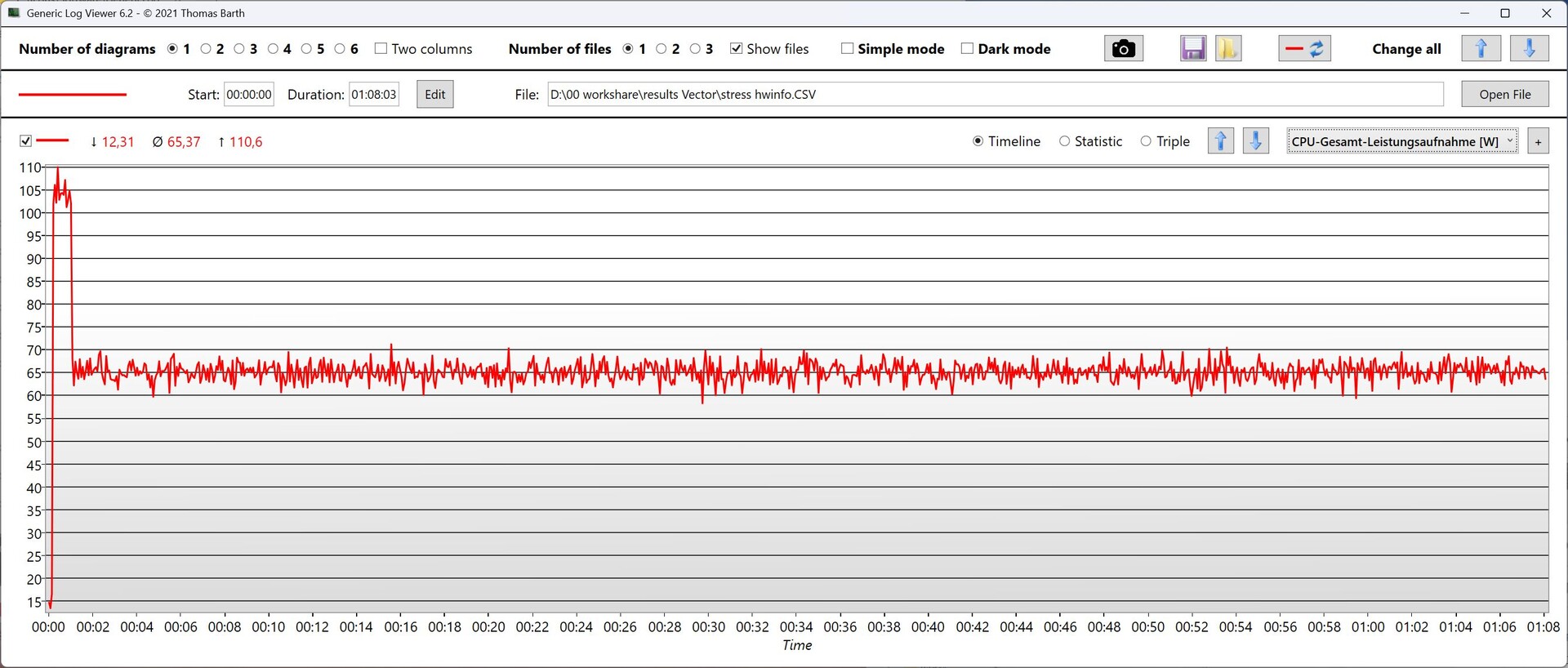The image size is (1568, 668).
Task: Maximize the Generic Log Viewer window
Action: [x=1505, y=13]
